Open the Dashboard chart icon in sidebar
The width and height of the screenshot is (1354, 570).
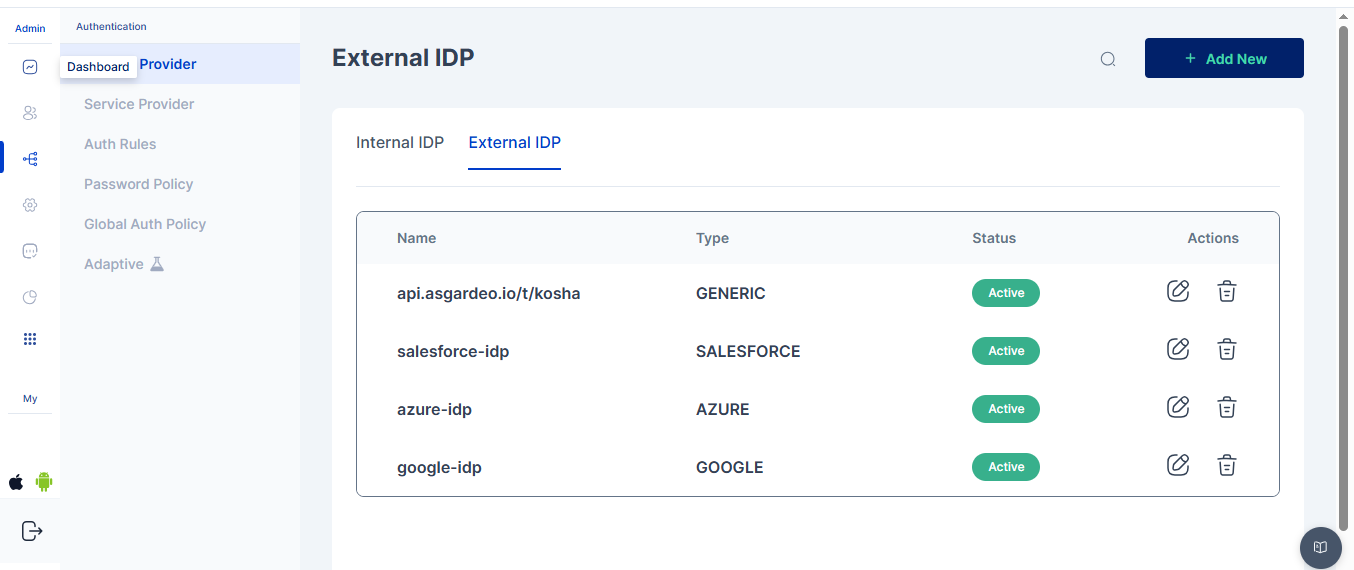pyautogui.click(x=30, y=67)
